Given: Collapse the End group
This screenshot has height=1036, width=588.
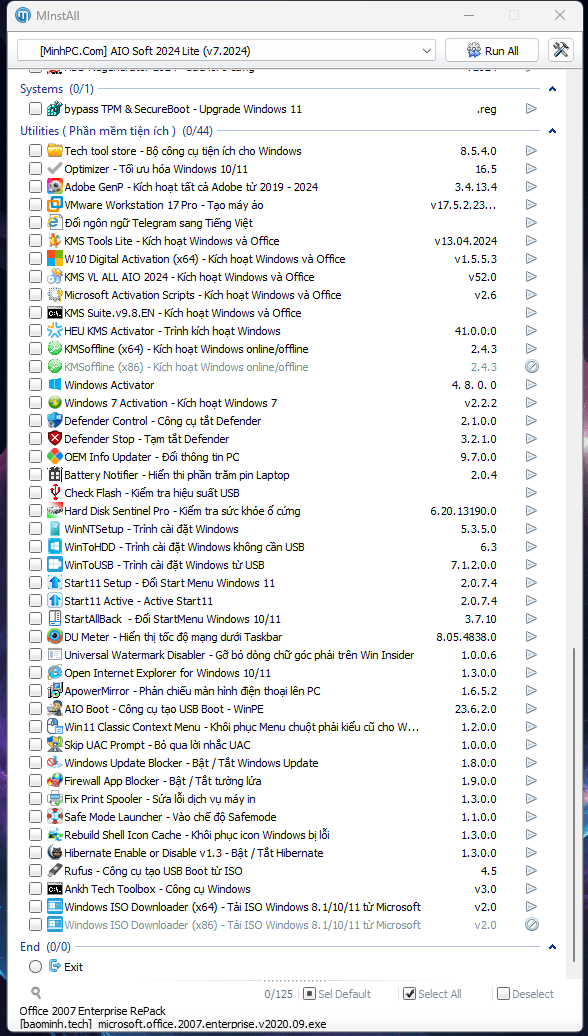Looking at the screenshot, I should coord(553,947).
